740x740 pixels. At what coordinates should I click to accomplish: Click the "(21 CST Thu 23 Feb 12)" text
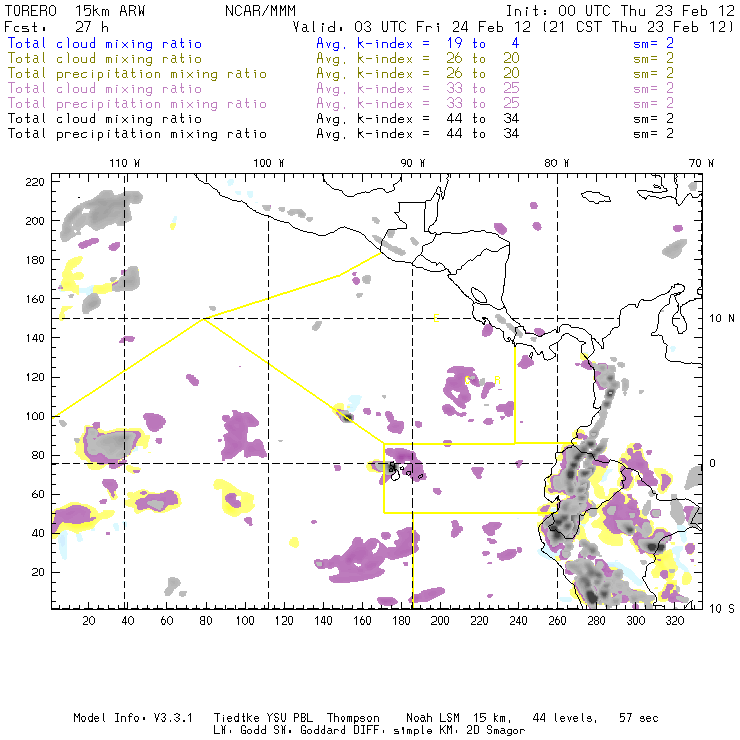click(x=638, y=27)
